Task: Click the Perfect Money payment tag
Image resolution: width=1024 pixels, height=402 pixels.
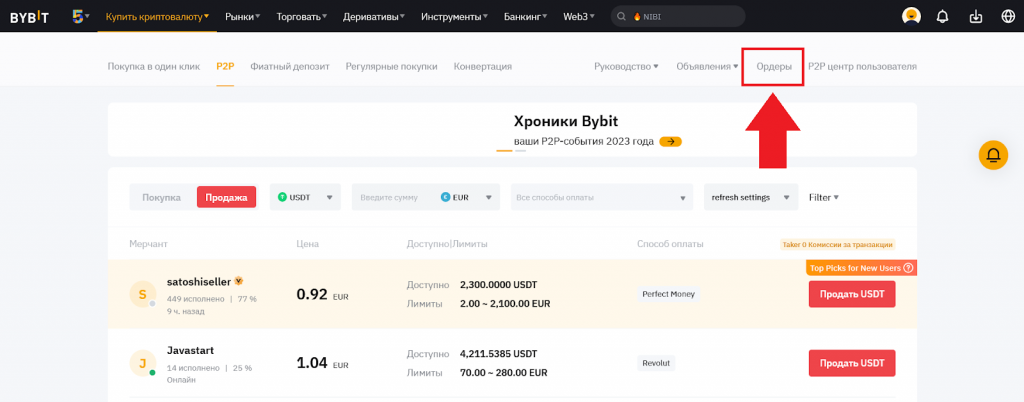Action: [668, 294]
